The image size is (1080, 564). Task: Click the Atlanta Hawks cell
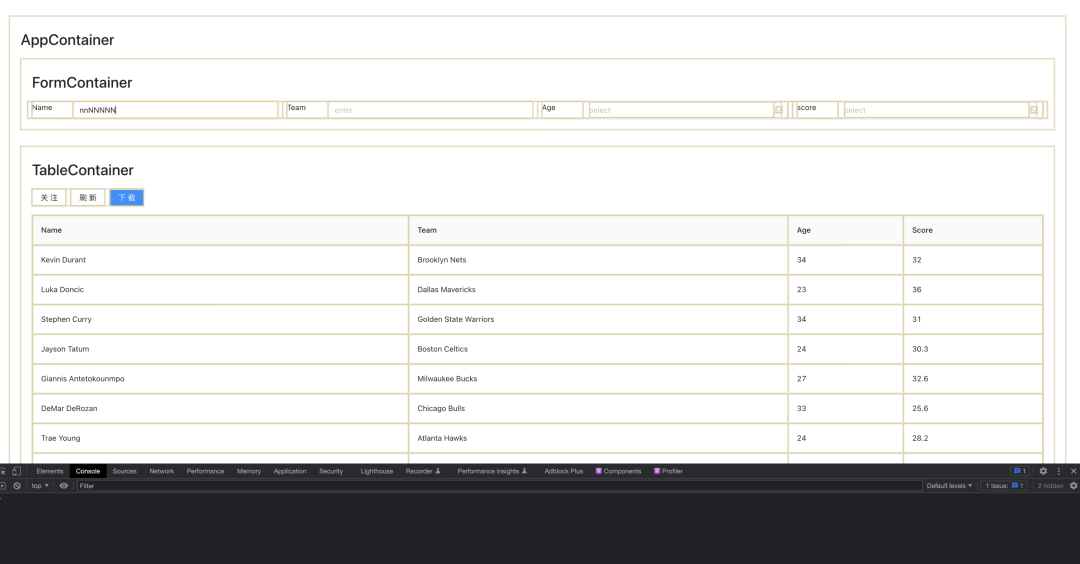598,437
